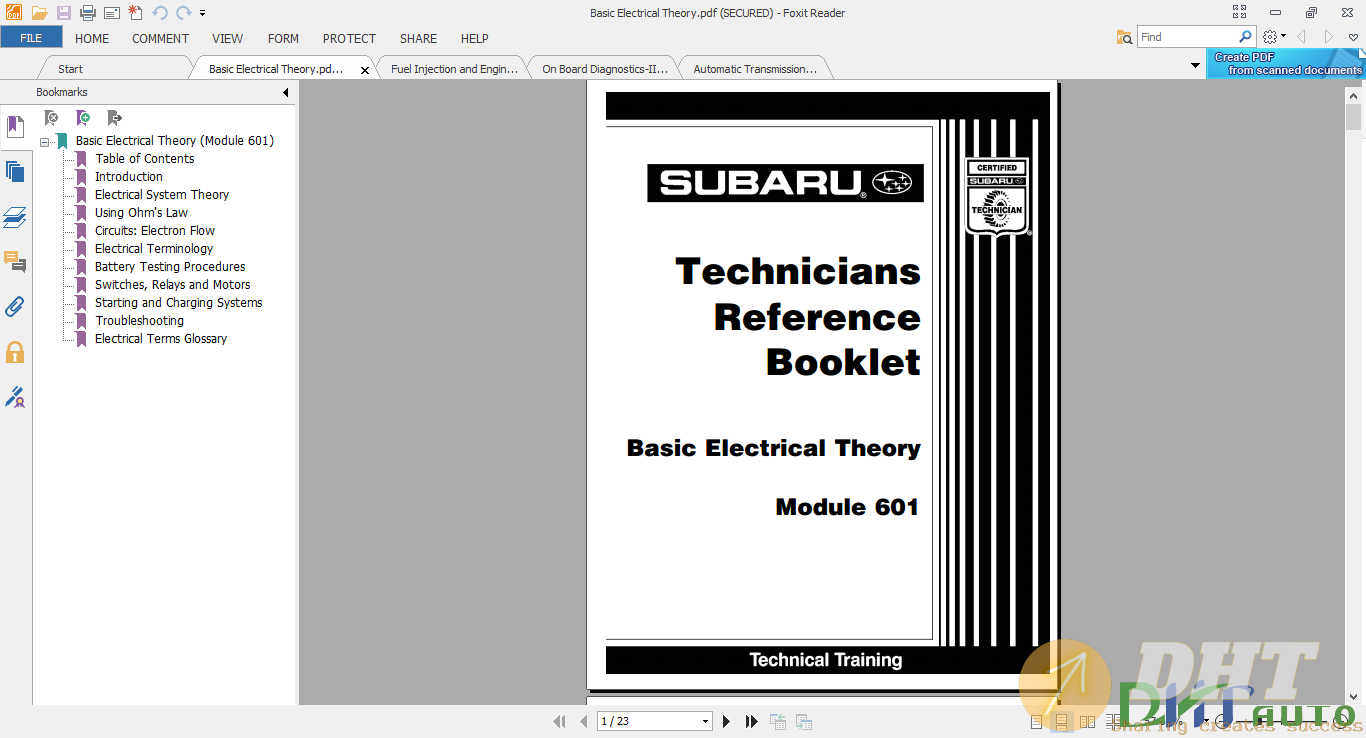Click the find next arrow
The height and width of the screenshot is (738, 1366).
click(1329, 37)
